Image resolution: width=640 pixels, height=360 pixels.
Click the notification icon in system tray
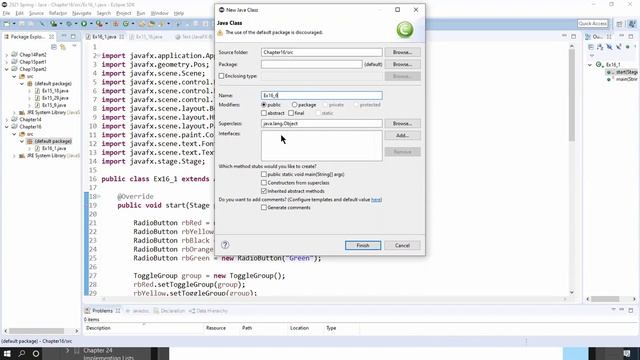point(627,353)
